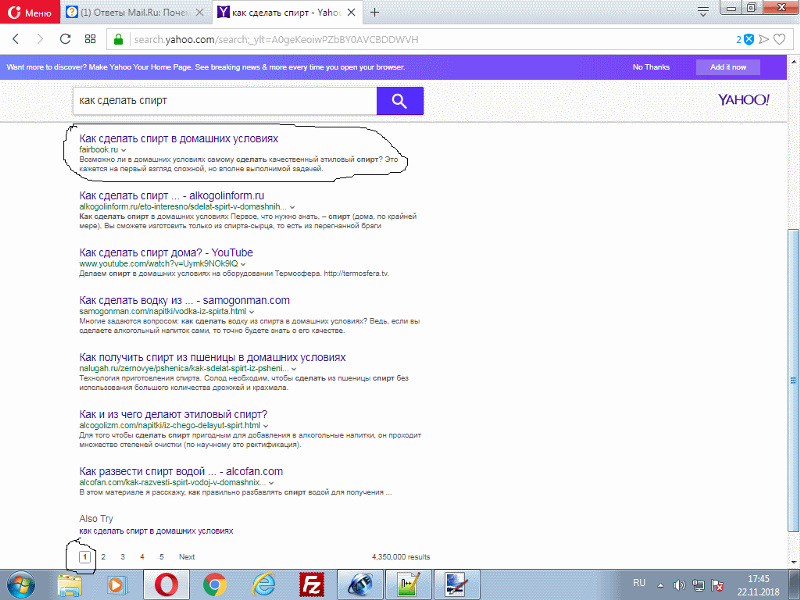800x600 pixels.
Task: Go to results page 3
Action: [x=122, y=557]
